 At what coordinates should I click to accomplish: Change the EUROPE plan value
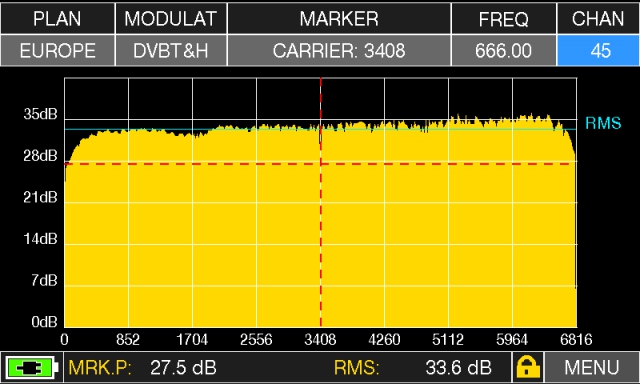pyautogui.click(x=58, y=51)
